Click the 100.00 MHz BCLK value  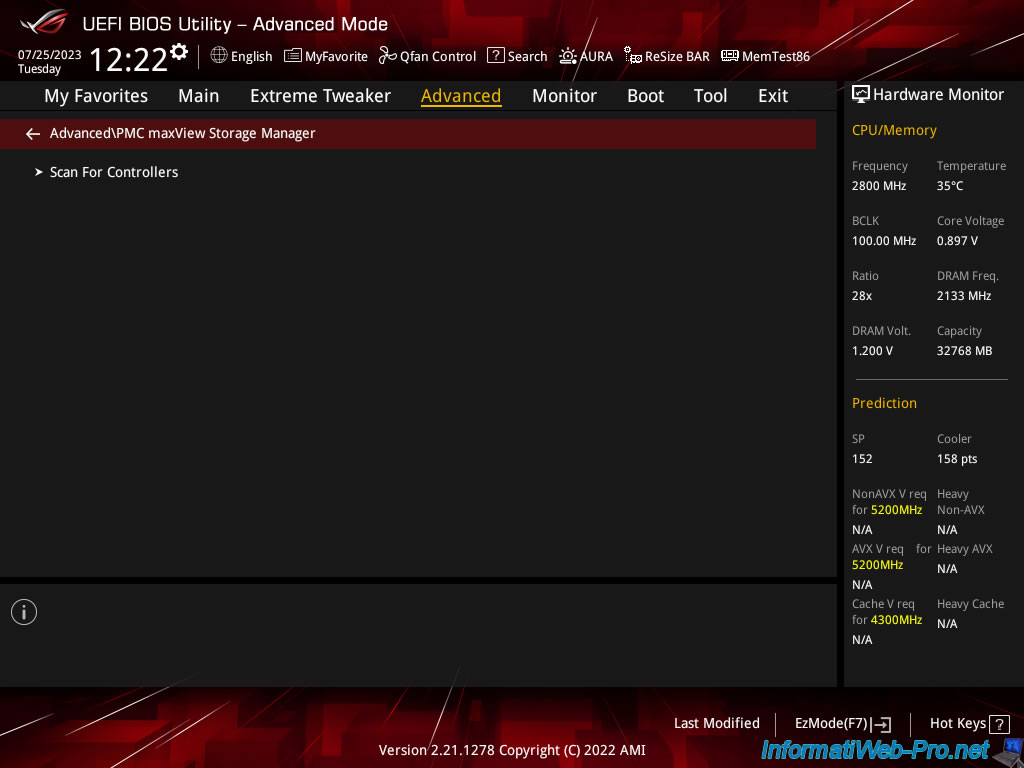pyautogui.click(x=884, y=241)
